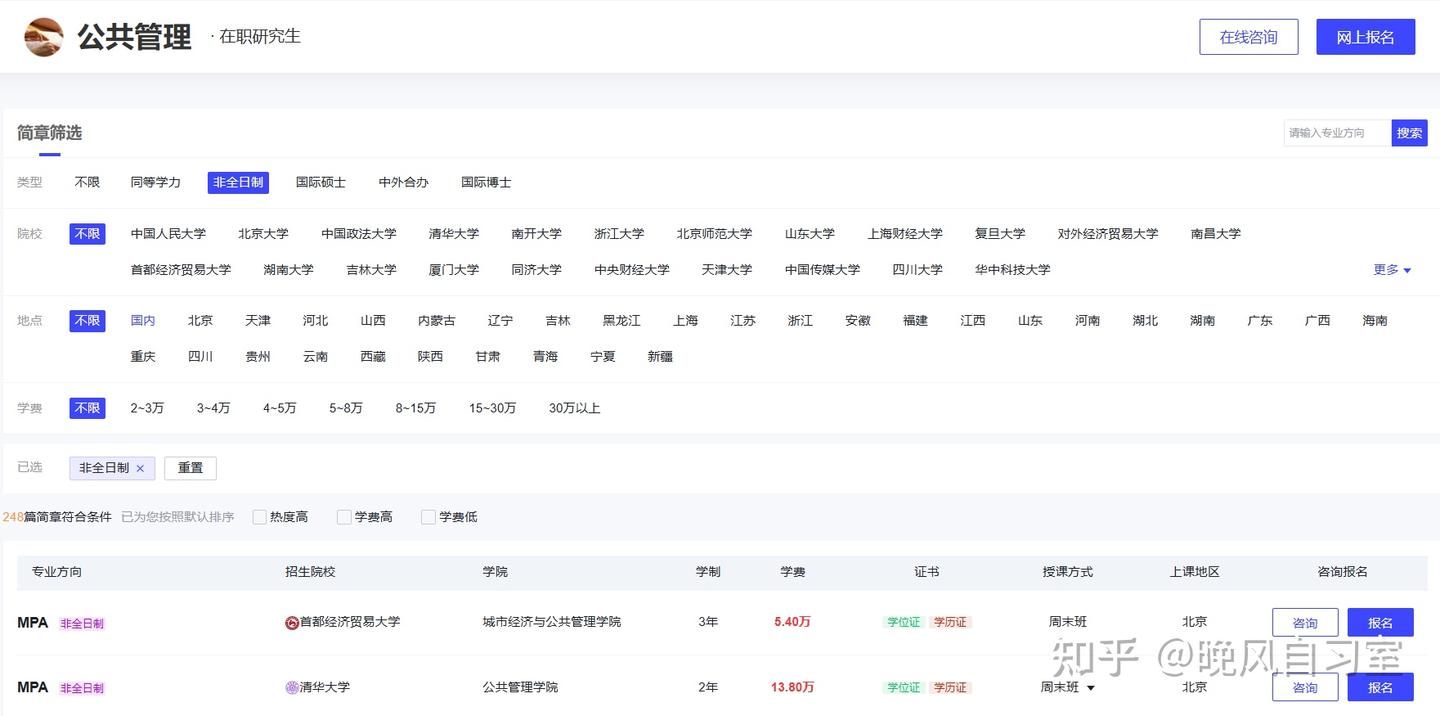Select 北京 in the 地点 filter
This screenshot has width=1440, height=716.
(x=200, y=321)
